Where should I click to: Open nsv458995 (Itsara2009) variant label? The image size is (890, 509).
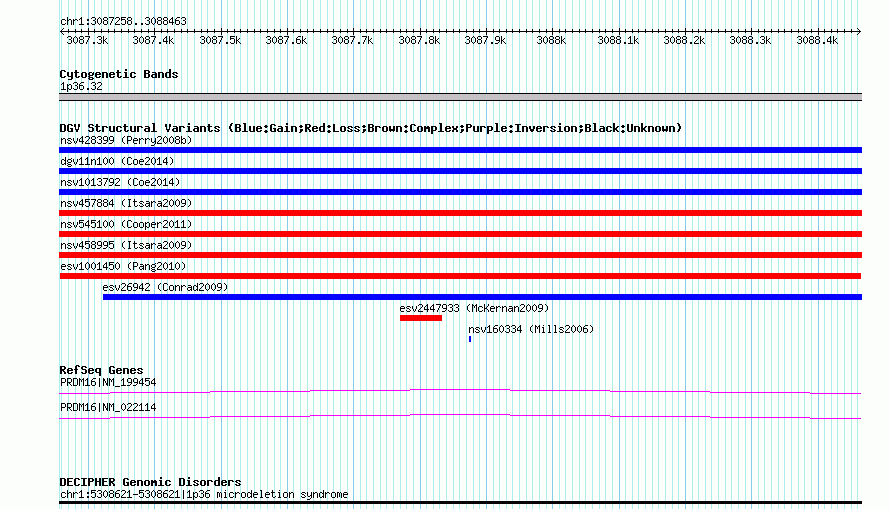126,245
